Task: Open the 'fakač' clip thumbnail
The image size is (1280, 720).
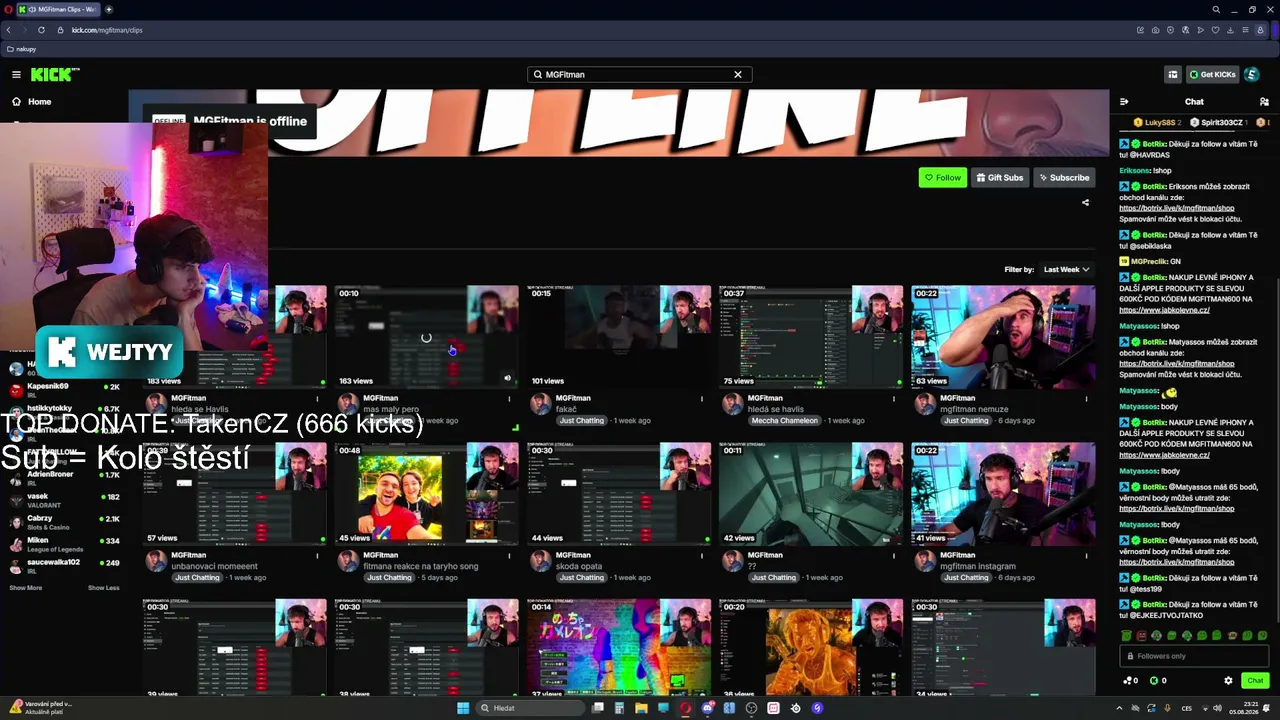Action: 619,337
